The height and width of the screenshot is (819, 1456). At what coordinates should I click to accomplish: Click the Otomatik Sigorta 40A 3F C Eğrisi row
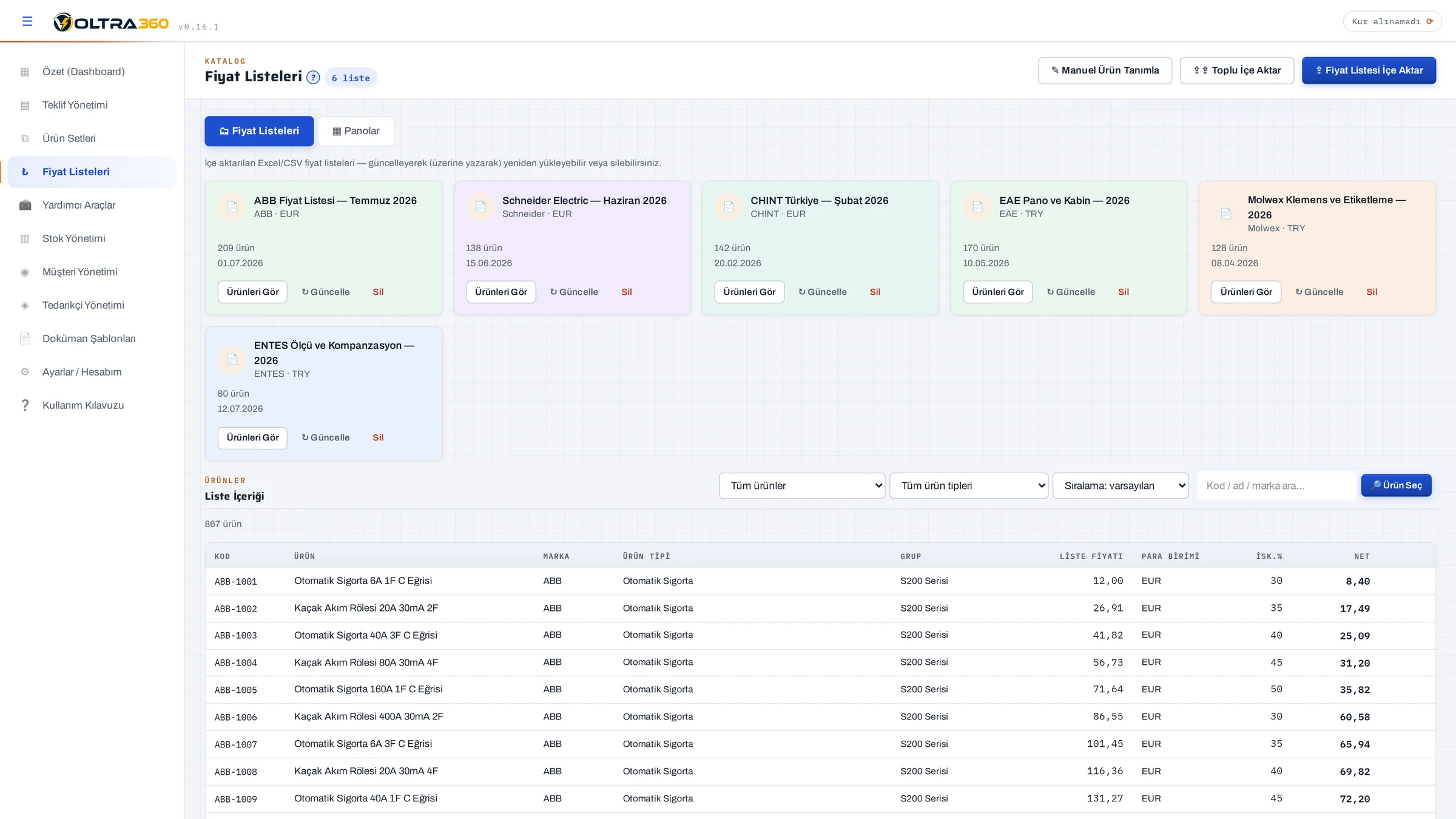[x=820, y=635]
